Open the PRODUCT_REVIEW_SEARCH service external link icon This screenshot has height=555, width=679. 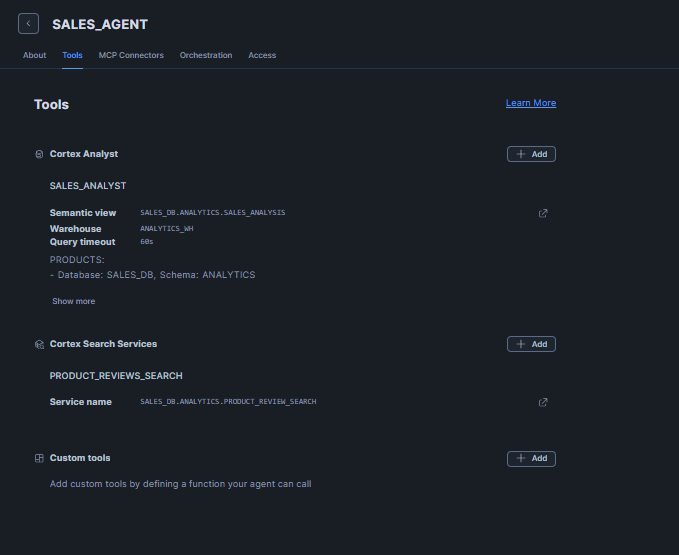coord(543,402)
